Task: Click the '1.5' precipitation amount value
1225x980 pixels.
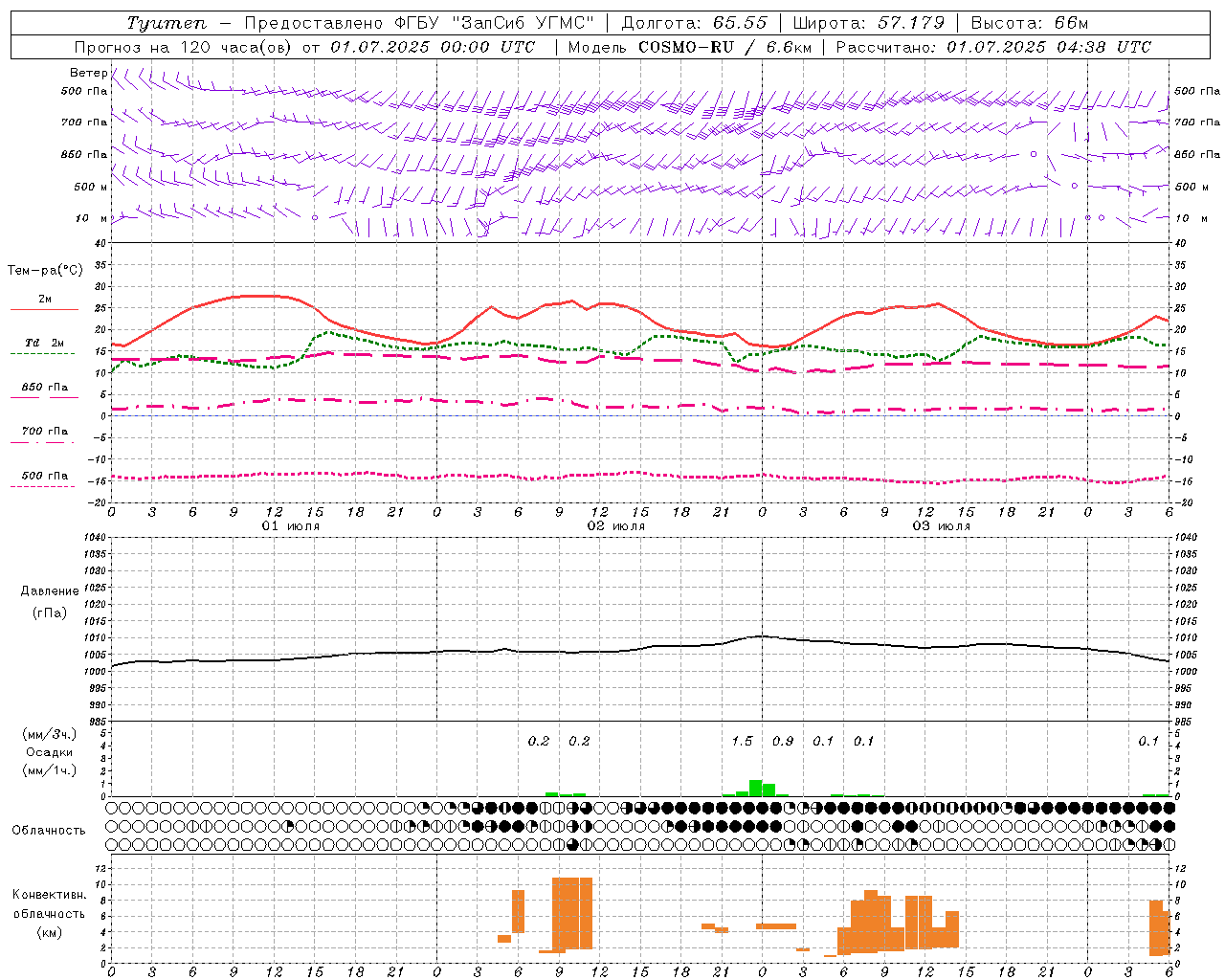Action: (x=742, y=741)
